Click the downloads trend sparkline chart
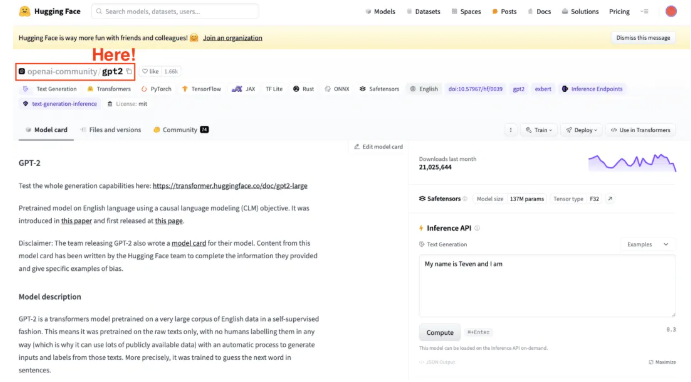 pyautogui.click(x=632, y=163)
